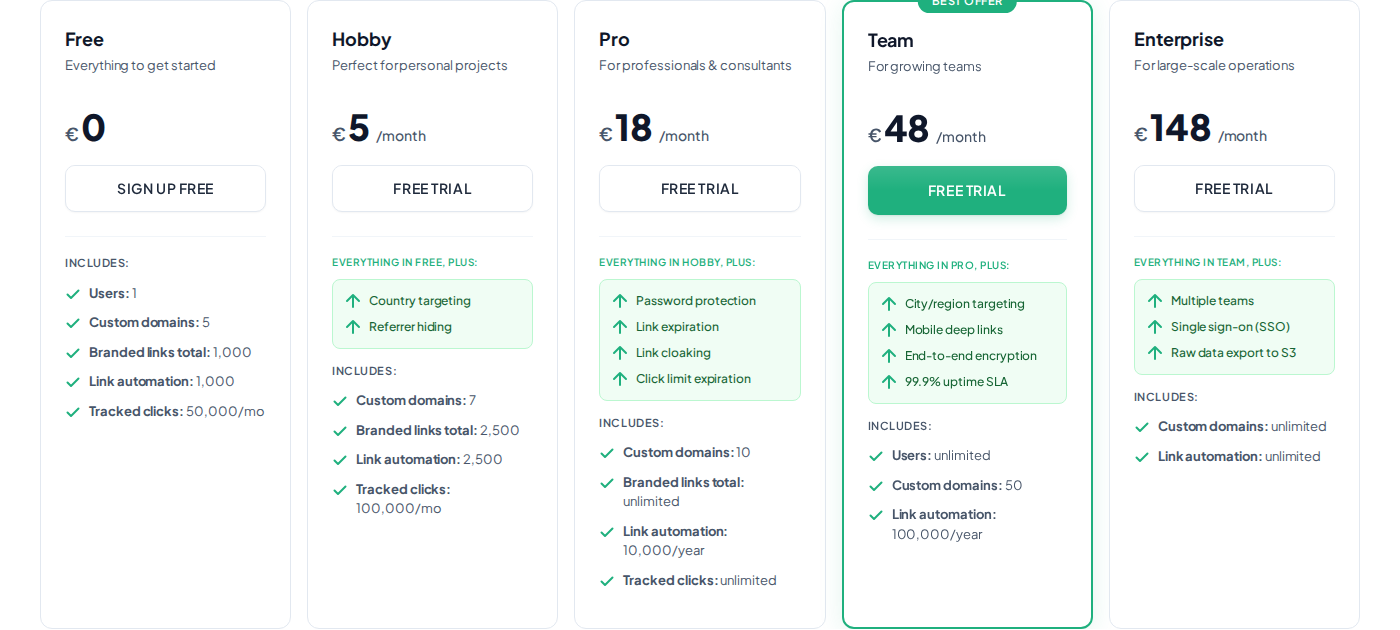Click the arrow icon next to Mobile deep links
The image size is (1400, 630).
click(x=888, y=329)
